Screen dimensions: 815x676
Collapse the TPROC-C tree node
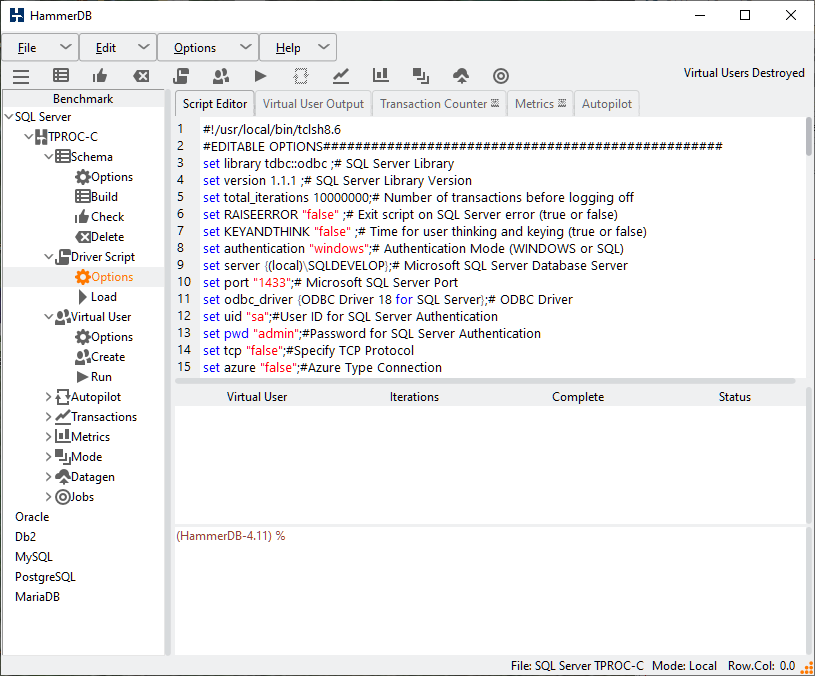(x=29, y=137)
